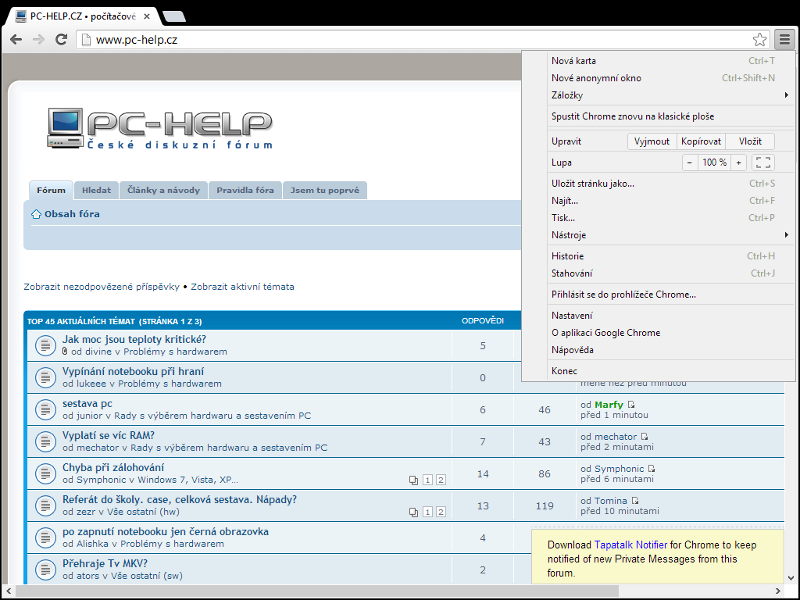
Task: Click the PC-HELP logo image
Action: (160, 128)
